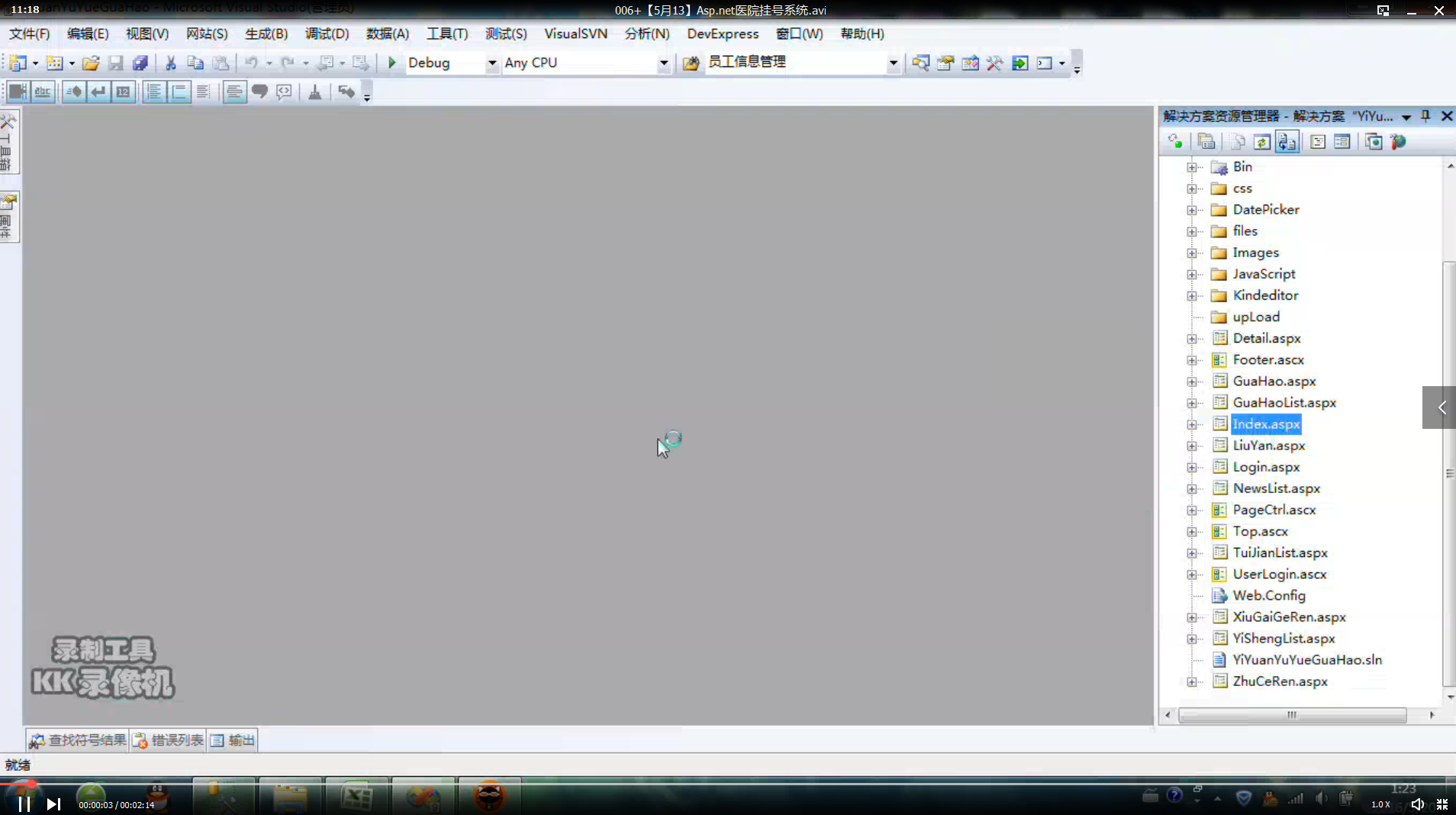Screen dimensions: 1456x815
Task: Click the Refresh icon in Solution Explorer
Action: click(x=1261, y=142)
